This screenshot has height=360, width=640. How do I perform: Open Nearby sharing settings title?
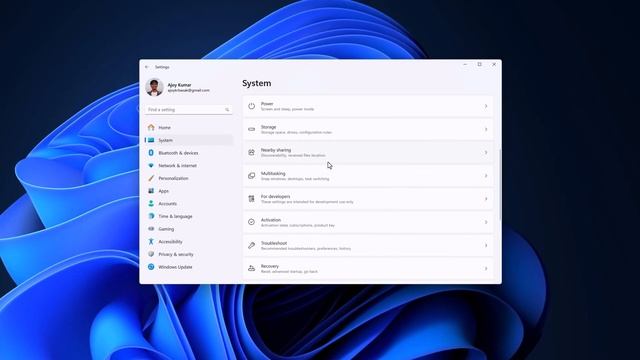point(276,150)
